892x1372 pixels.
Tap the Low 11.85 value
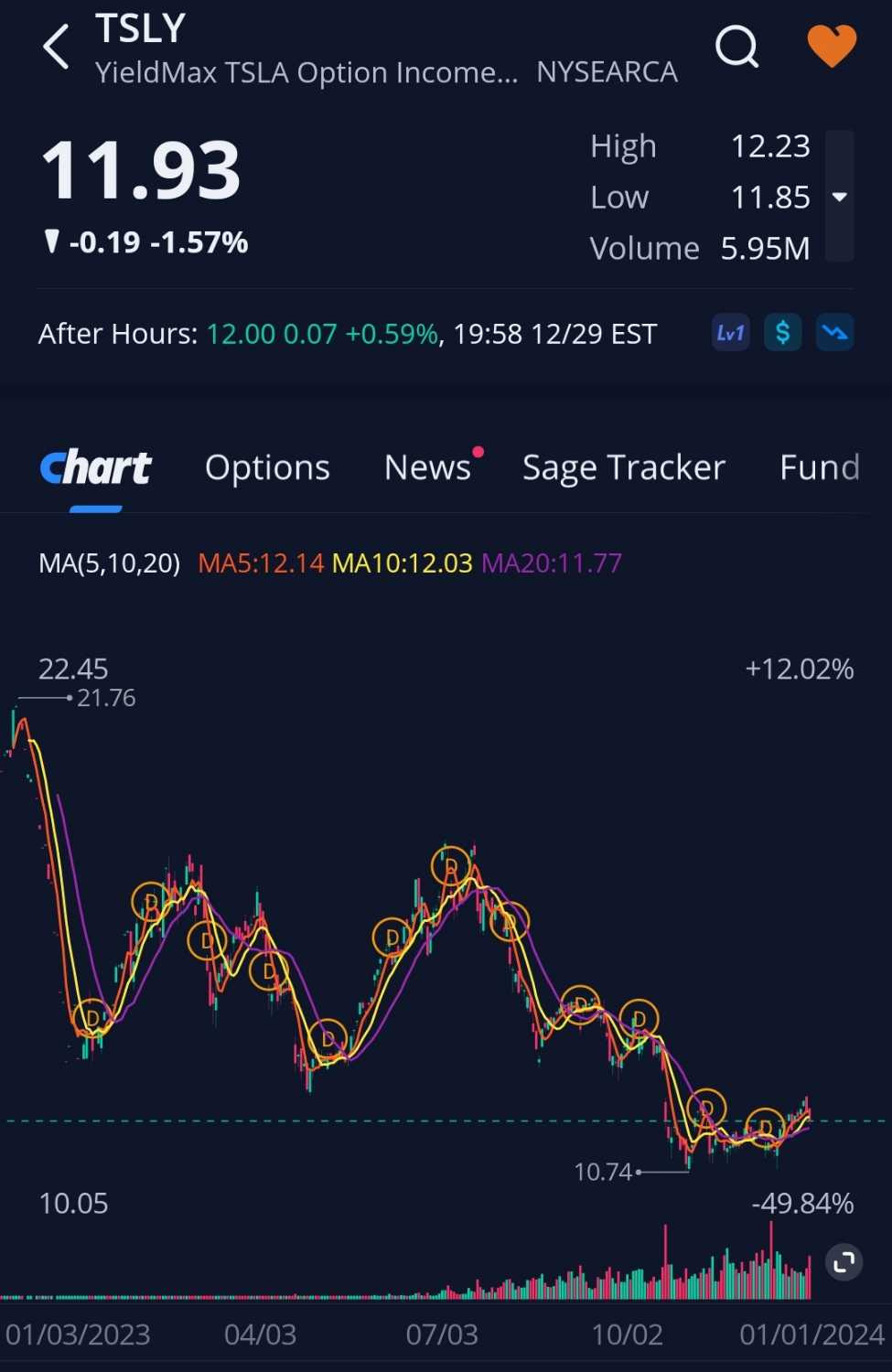coord(770,198)
